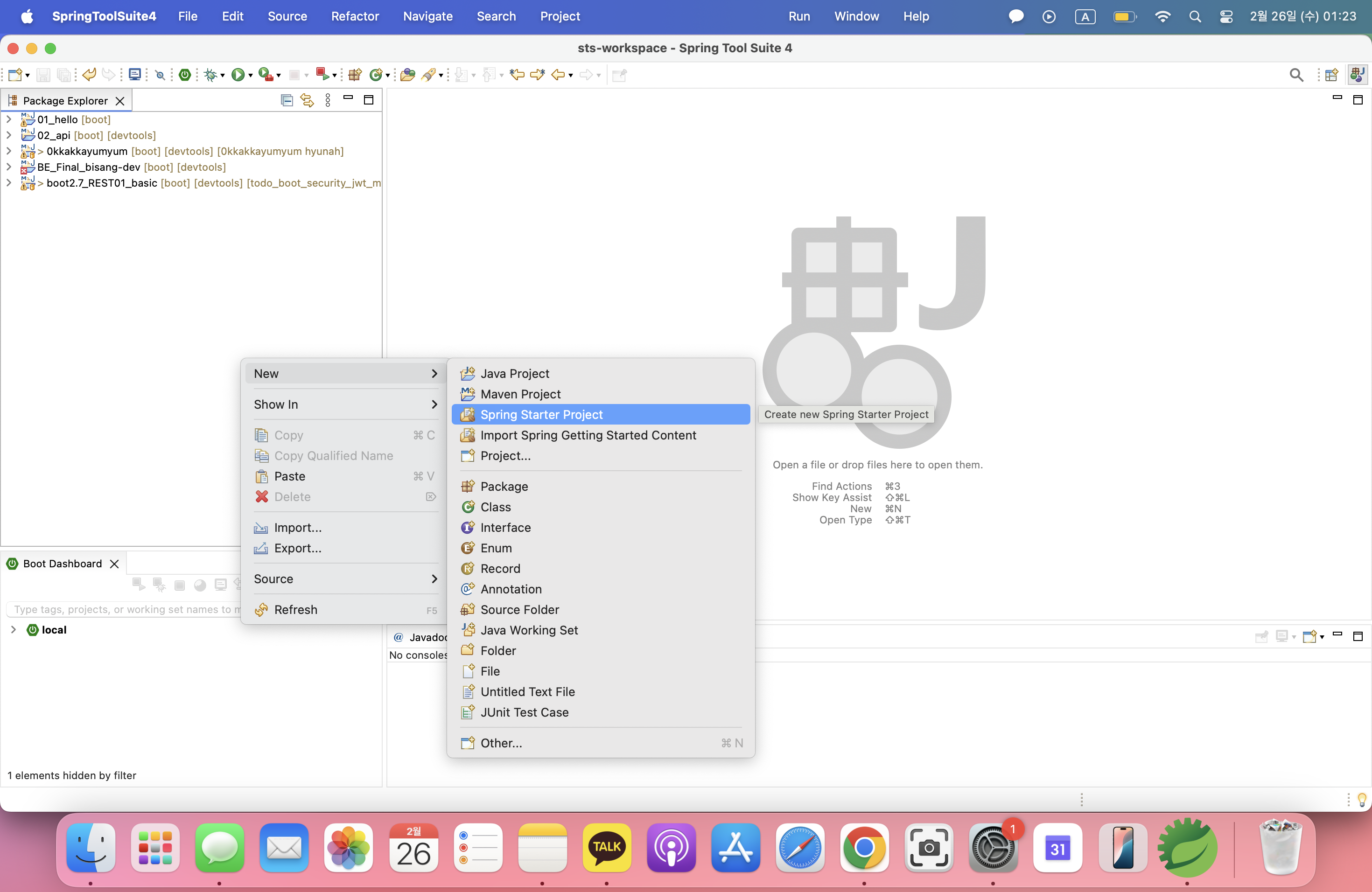Click the Open Type folder icon

pyautogui.click(x=407, y=75)
